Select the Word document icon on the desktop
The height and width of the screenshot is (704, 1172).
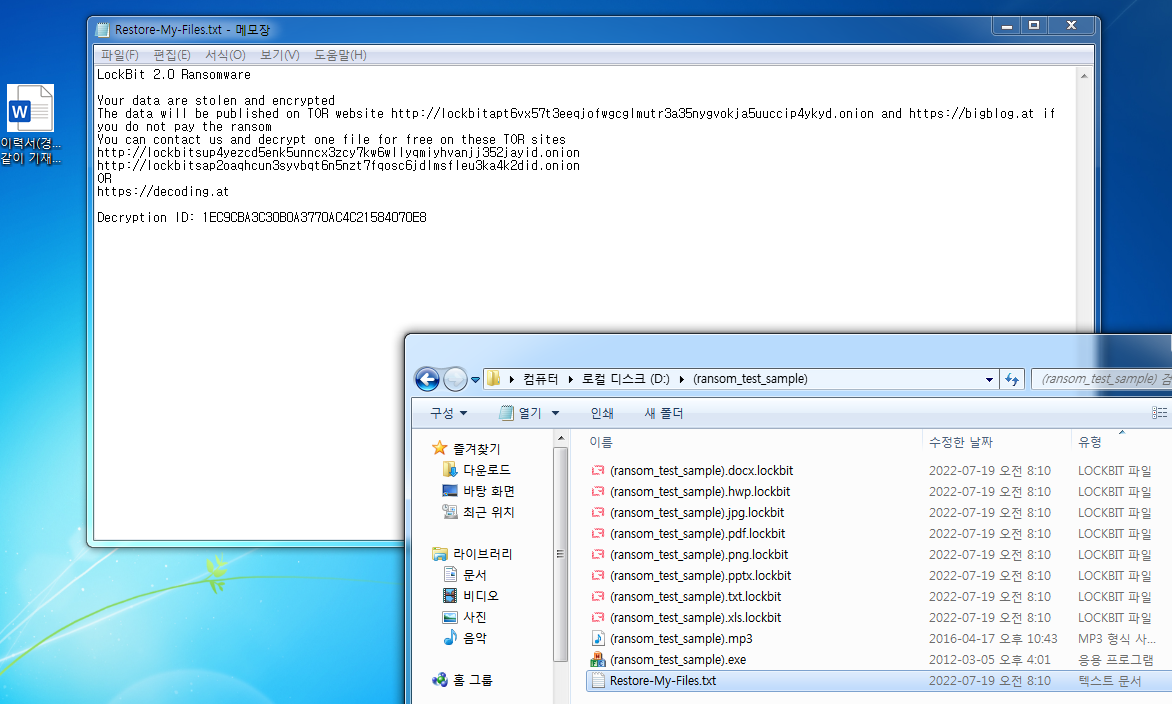pos(30,108)
